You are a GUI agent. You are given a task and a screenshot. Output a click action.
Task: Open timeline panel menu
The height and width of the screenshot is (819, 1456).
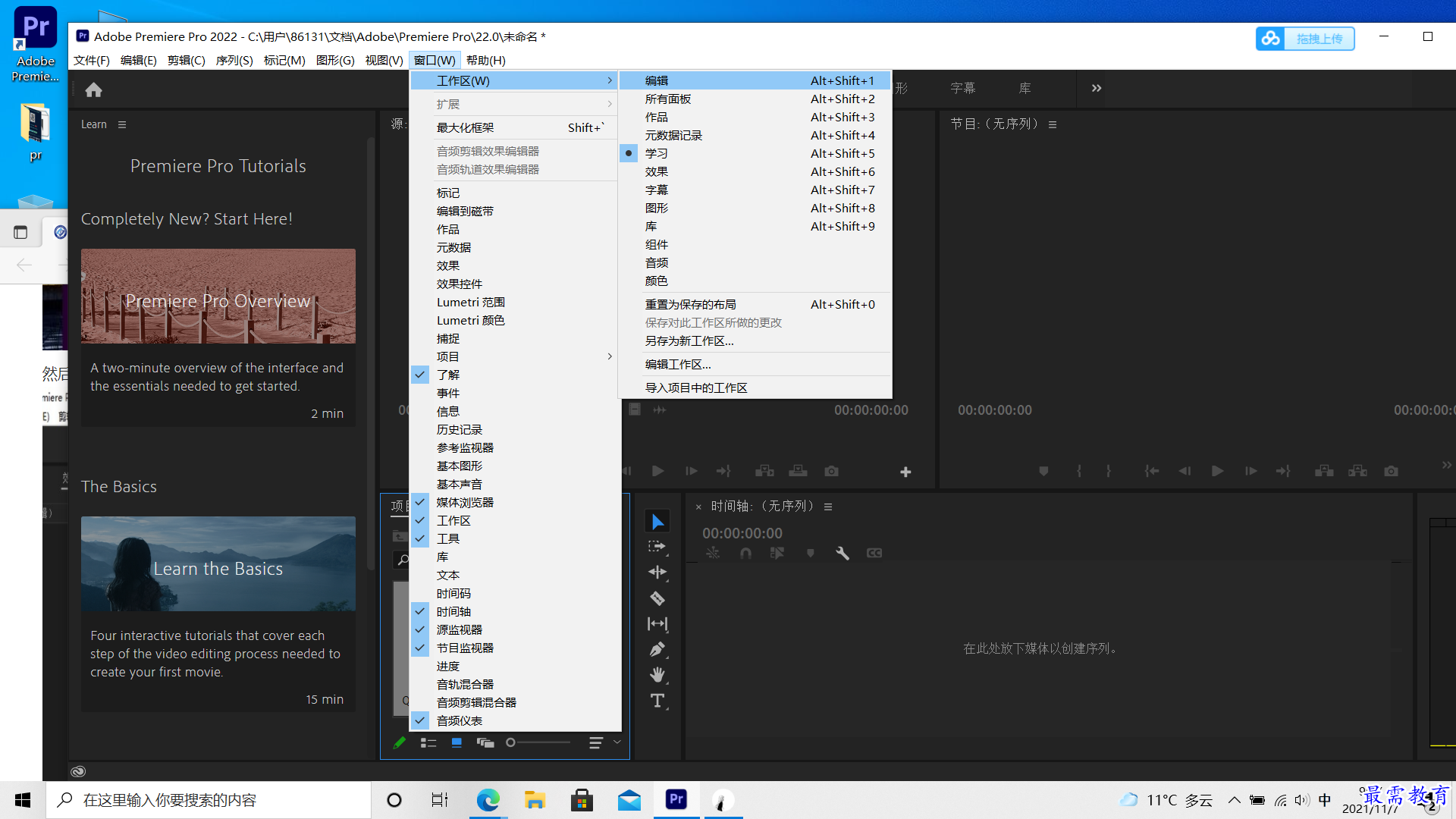(828, 507)
